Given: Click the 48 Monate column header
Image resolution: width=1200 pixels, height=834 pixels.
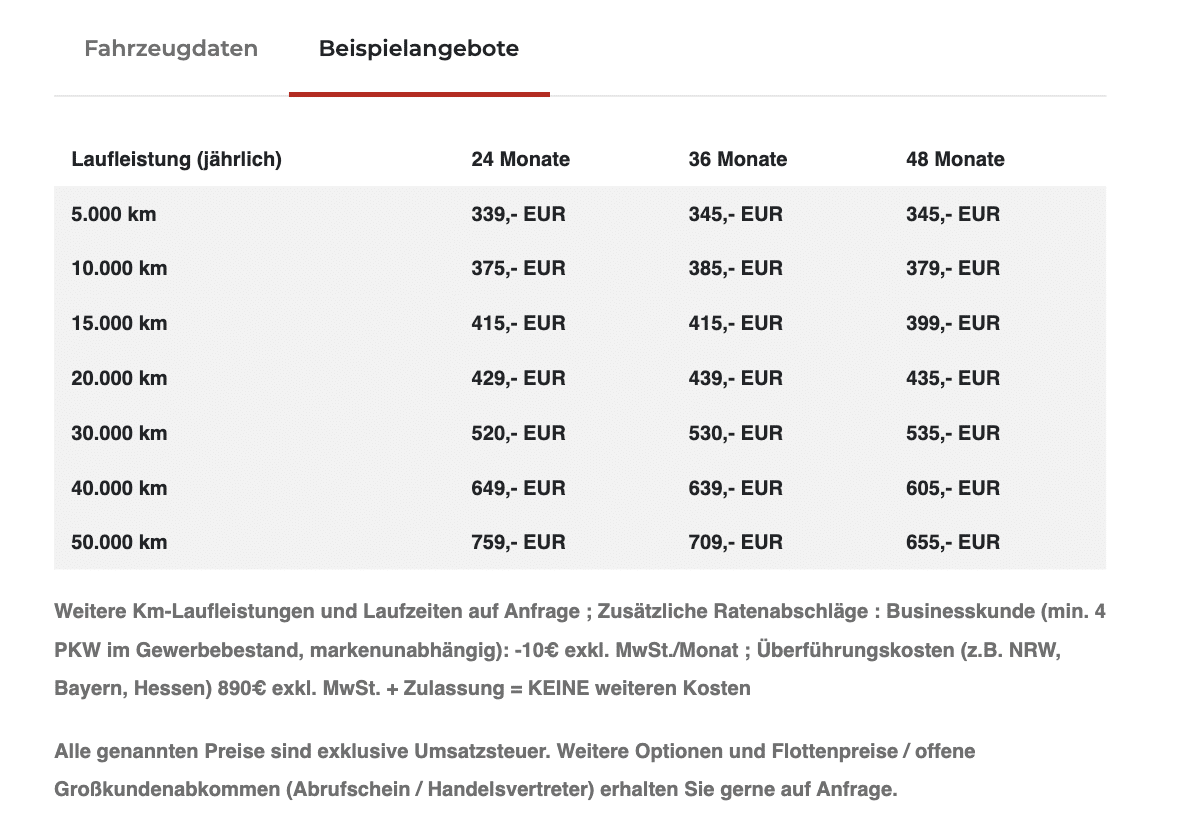Looking at the screenshot, I should tap(955, 159).
